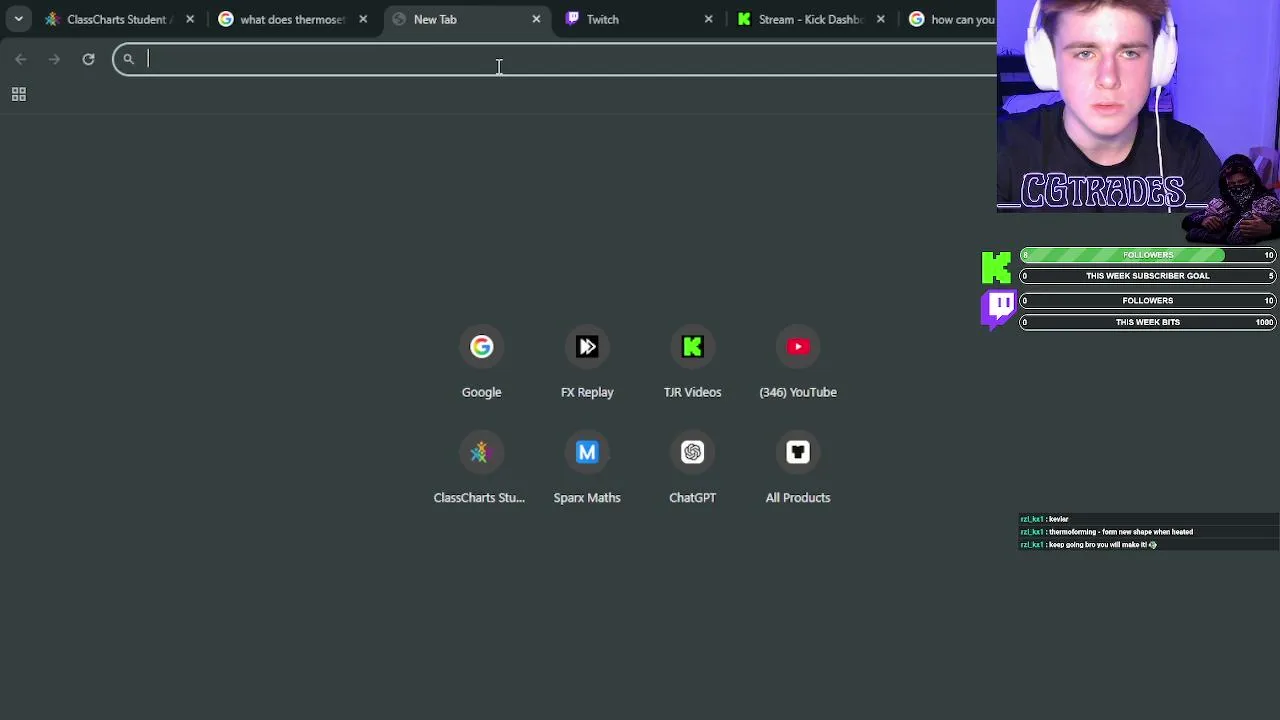The width and height of the screenshot is (1280, 720).
Task: Click the browser back arrow
Action: (x=21, y=59)
